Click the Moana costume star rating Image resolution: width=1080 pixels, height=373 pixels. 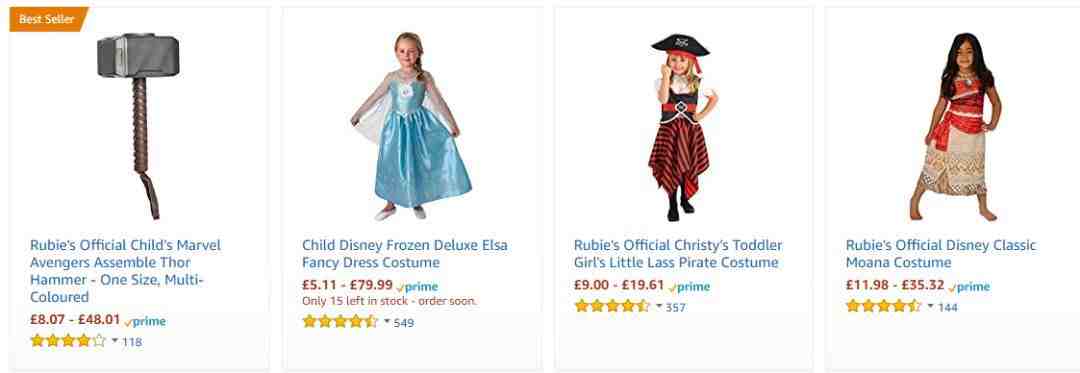click(884, 306)
